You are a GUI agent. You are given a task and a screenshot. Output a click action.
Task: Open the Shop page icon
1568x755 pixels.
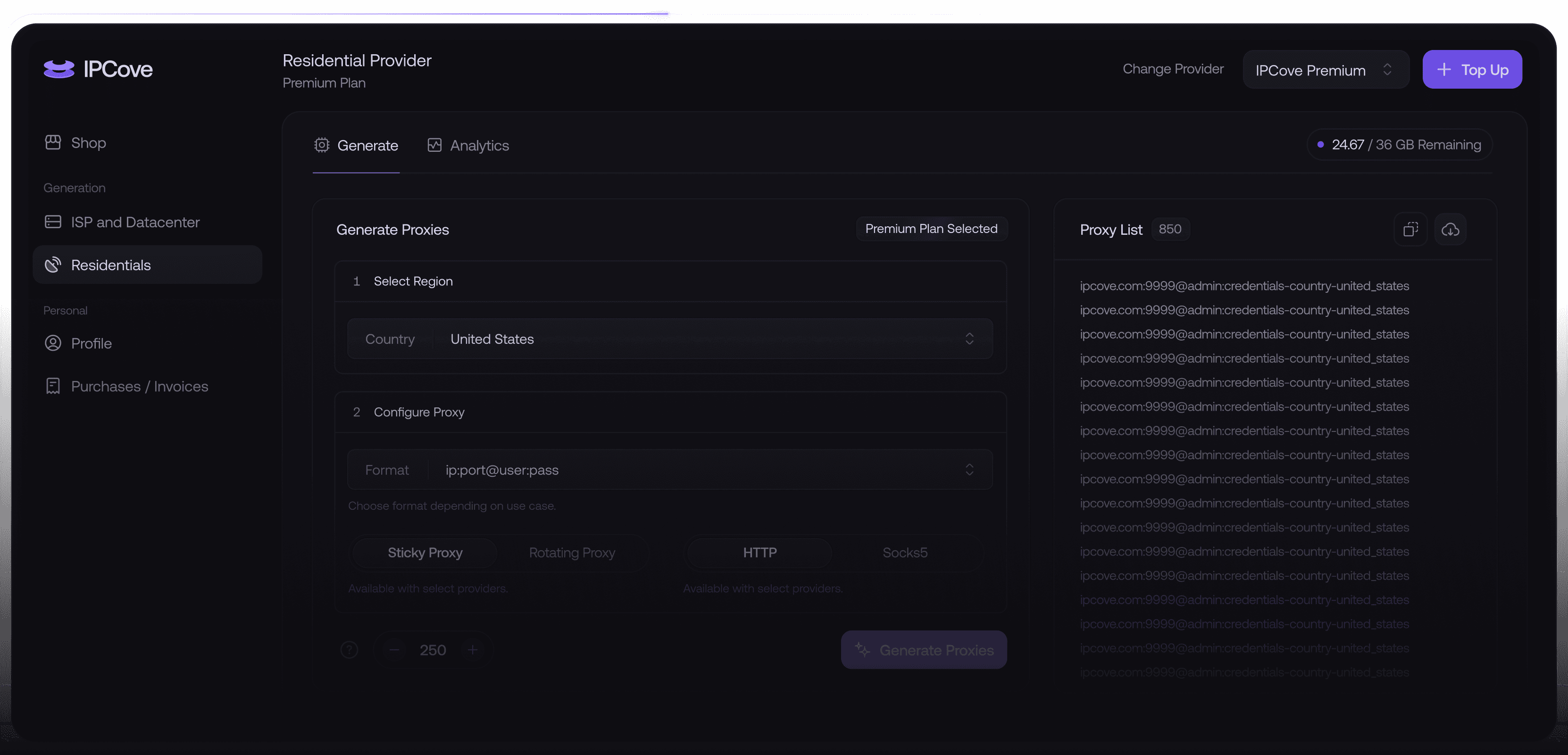pyautogui.click(x=53, y=142)
